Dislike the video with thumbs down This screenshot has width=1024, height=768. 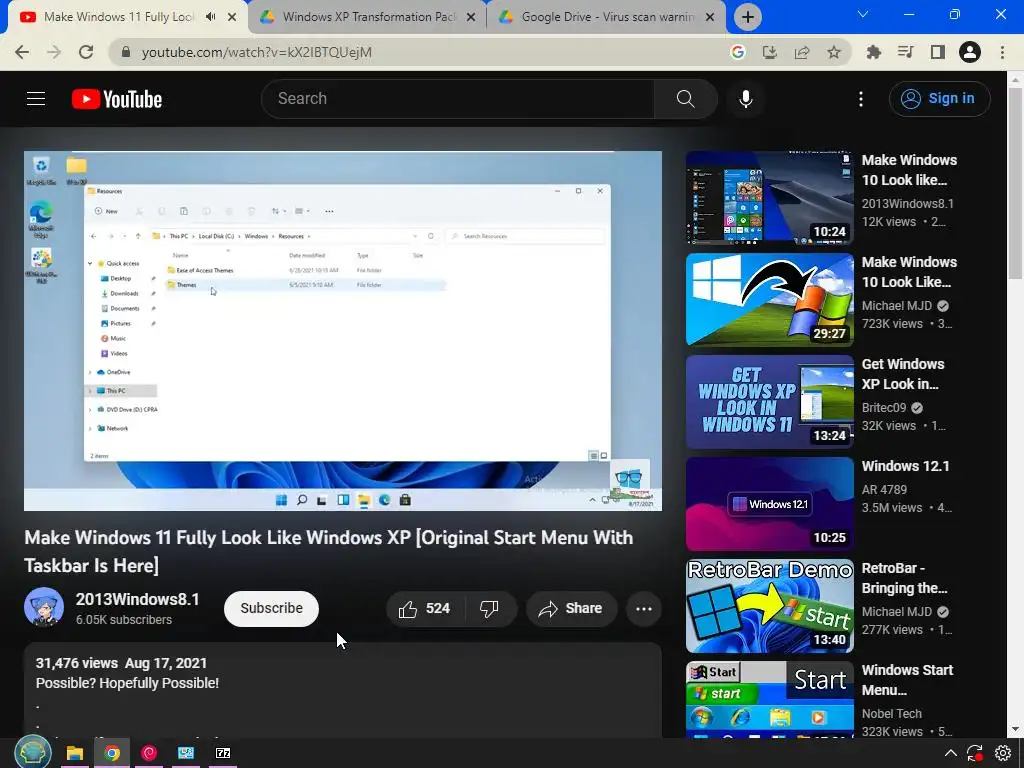click(489, 609)
